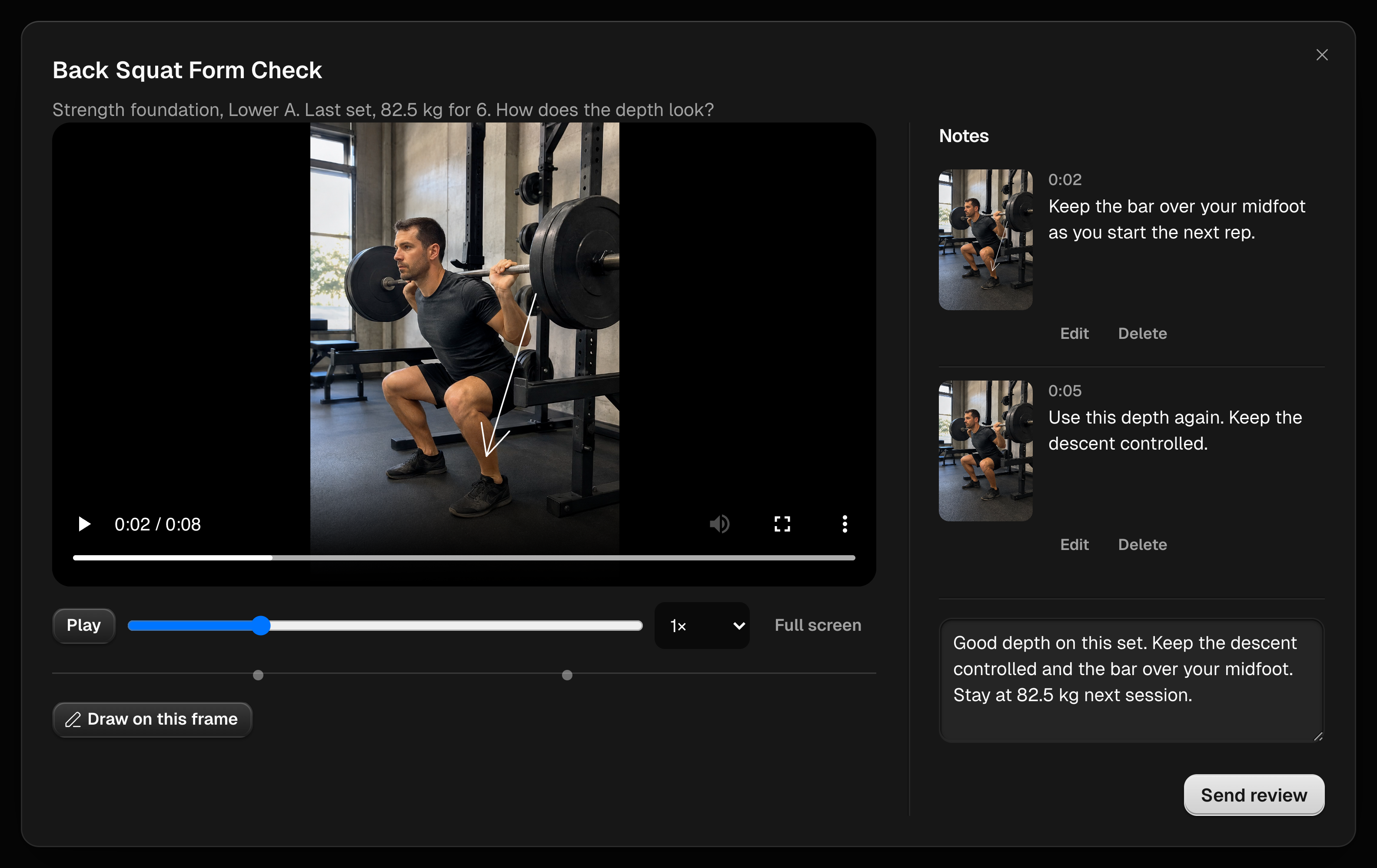Image resolution: width=1377 pixels, height=868 pixels.
Task: Jump to the second timeline note marker
Action: tap(567, 675)
